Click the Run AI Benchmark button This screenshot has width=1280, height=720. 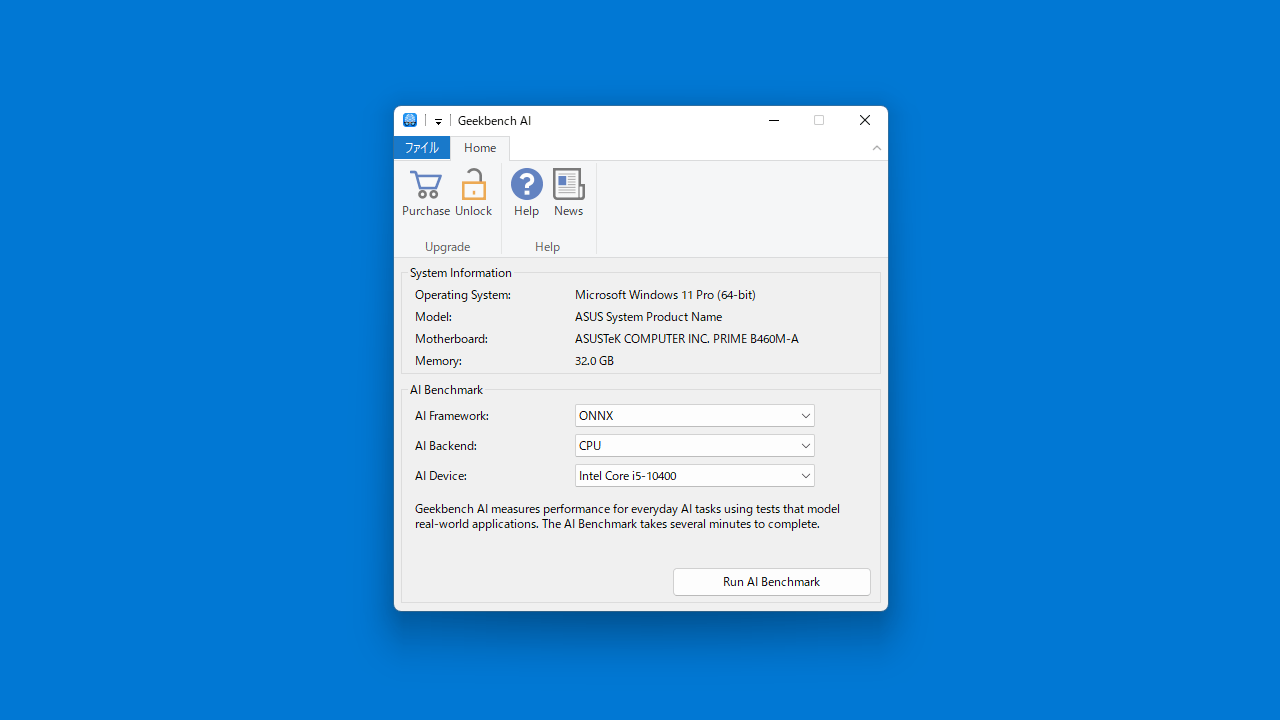pos(772,582)
